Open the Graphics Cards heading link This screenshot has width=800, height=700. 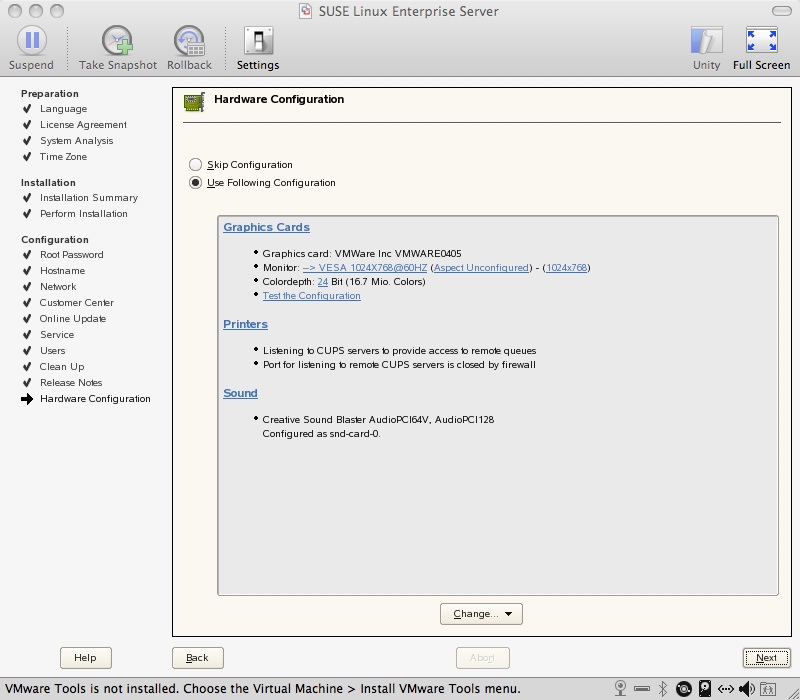tap(266, 227)
